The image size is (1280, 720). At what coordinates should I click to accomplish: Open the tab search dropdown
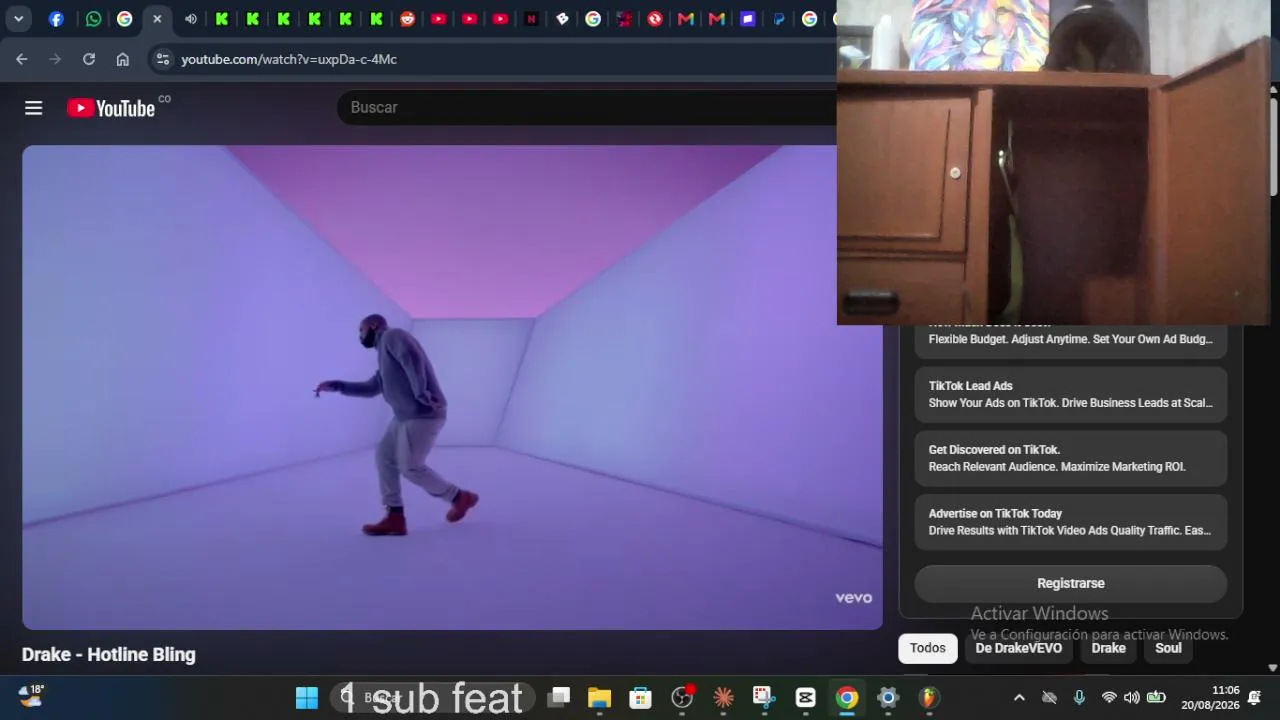tap(18, 18)
